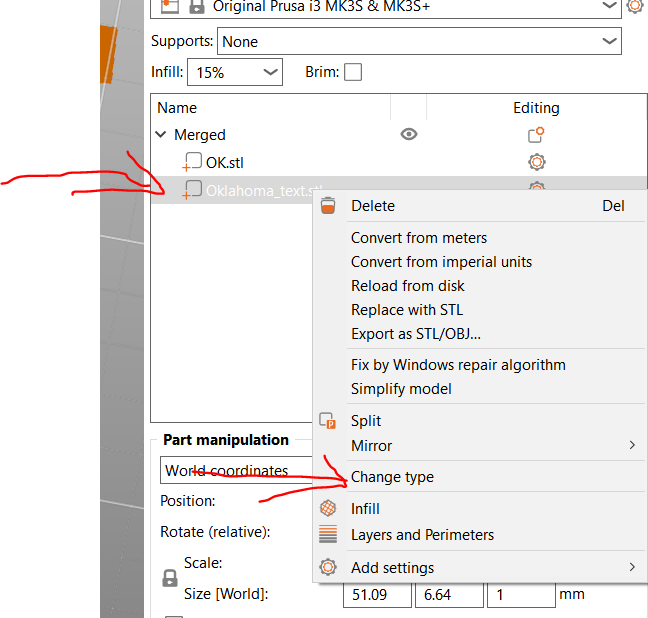Expand Add settings submenu arrow

click(632, 567)
